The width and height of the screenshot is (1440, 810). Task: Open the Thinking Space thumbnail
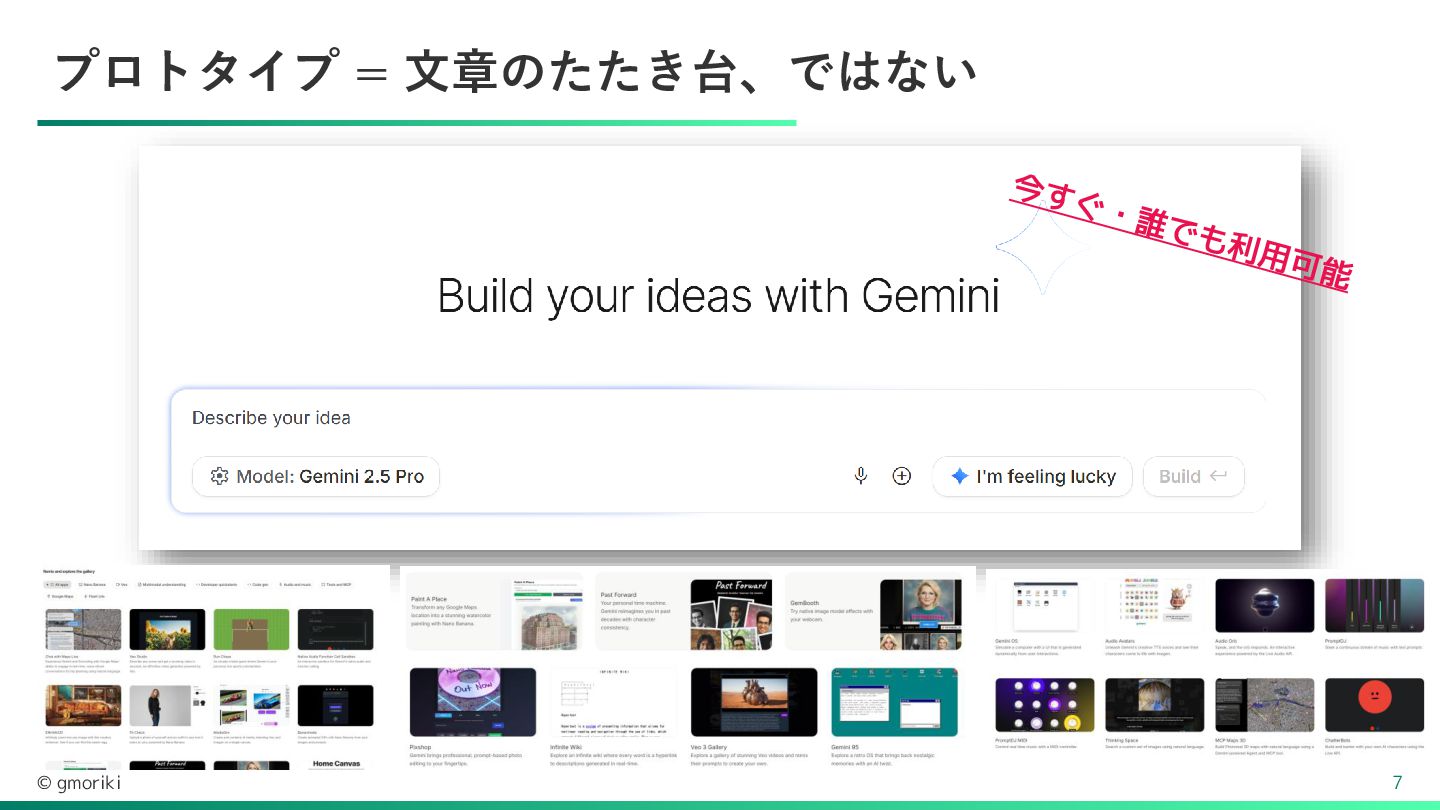click(1155, 705)
